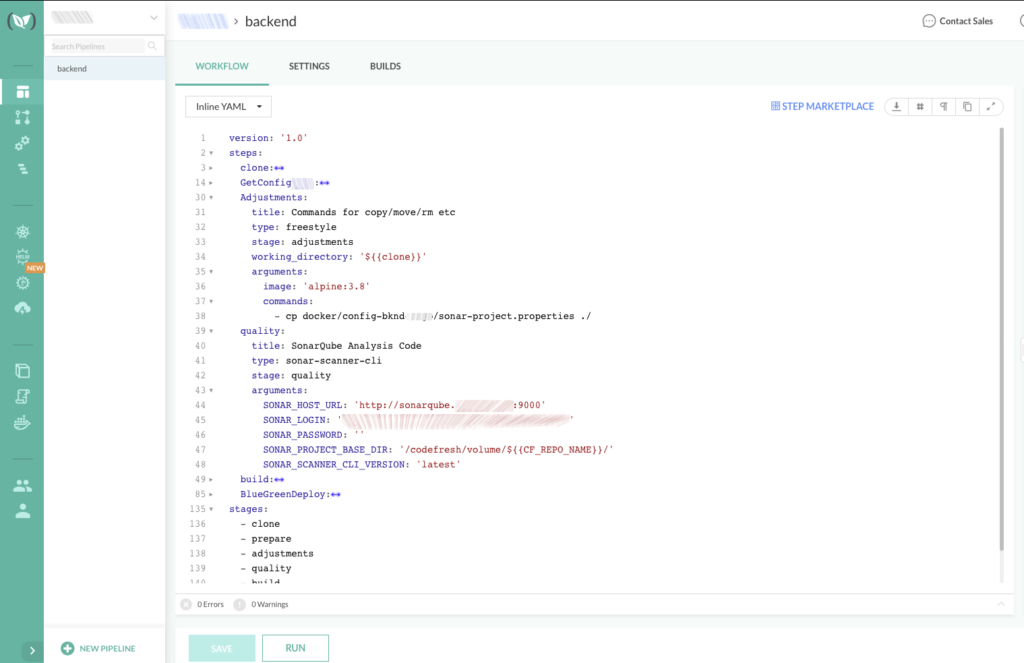Open the Kubernetes wheel icon in sidebar
This screenshot has height=663, width=1024.
pyautogui.click(x=23, y=231)
